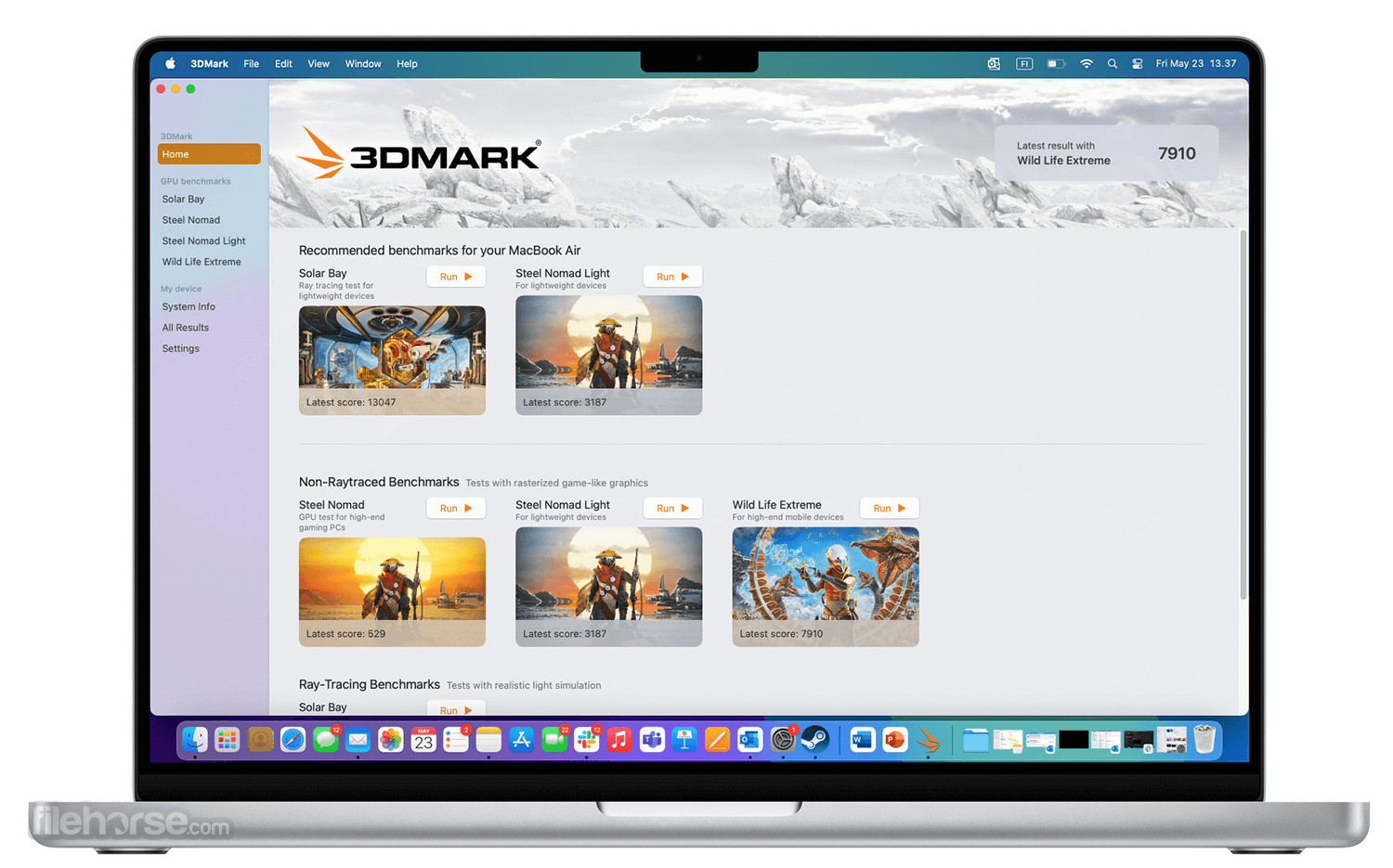This screenshot has width=1393, height=868.
Task: Open Steel Nomad Light from the sidebar
Action: (x=203, y=241)
